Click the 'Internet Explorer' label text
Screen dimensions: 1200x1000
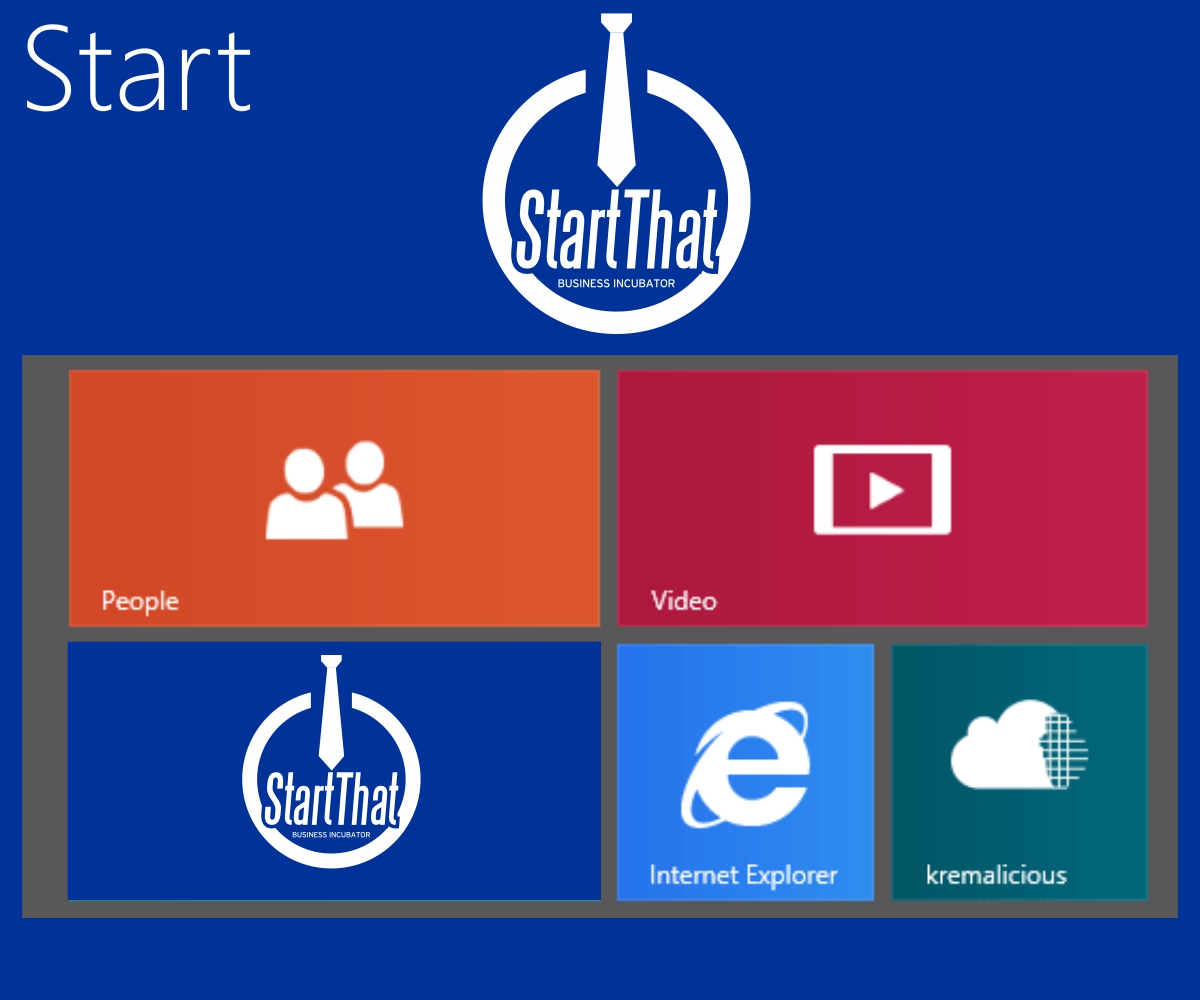(x=743, y=875)
